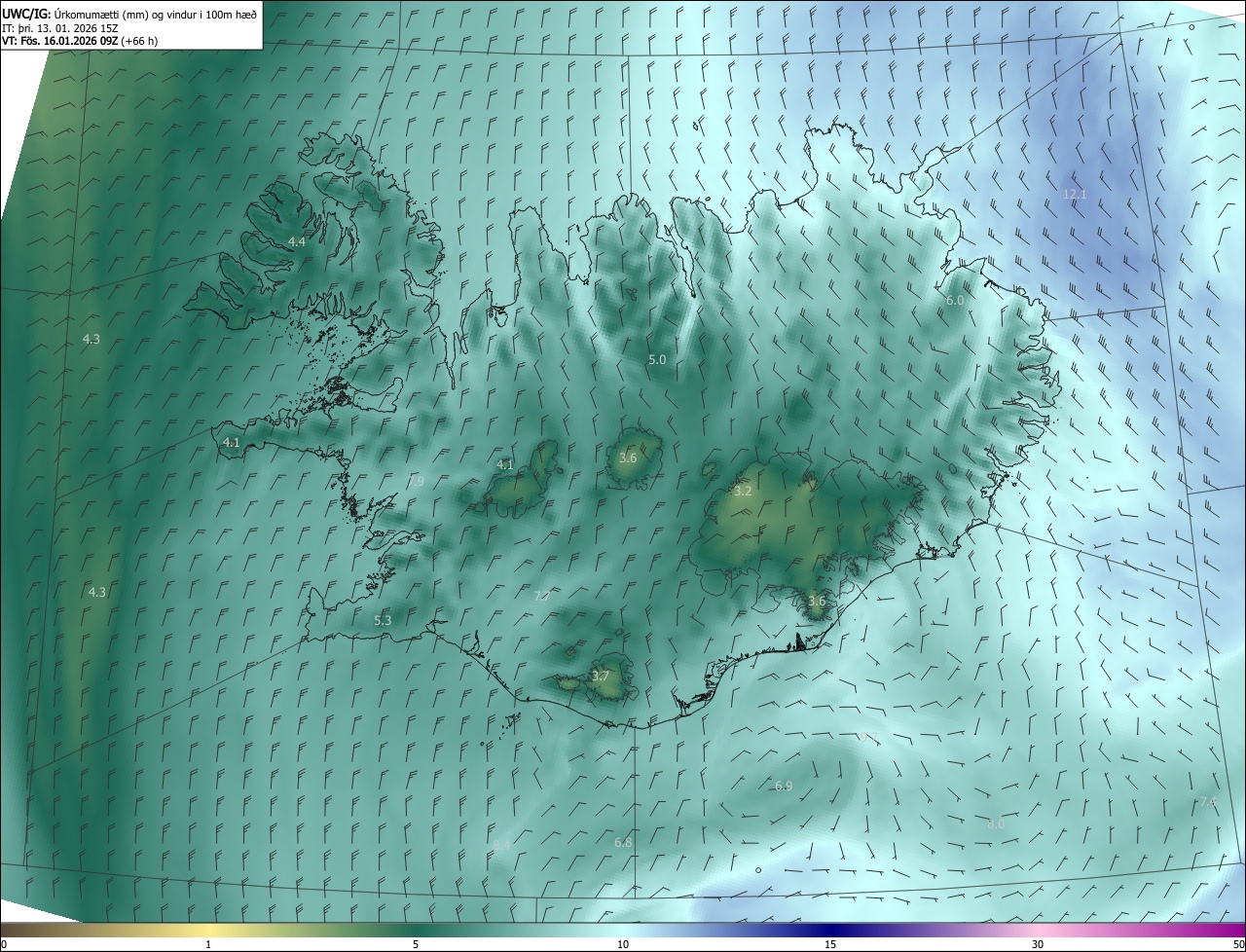
Task: Click the 5.3 value near Reykjanes
Action: coord(383,620)
